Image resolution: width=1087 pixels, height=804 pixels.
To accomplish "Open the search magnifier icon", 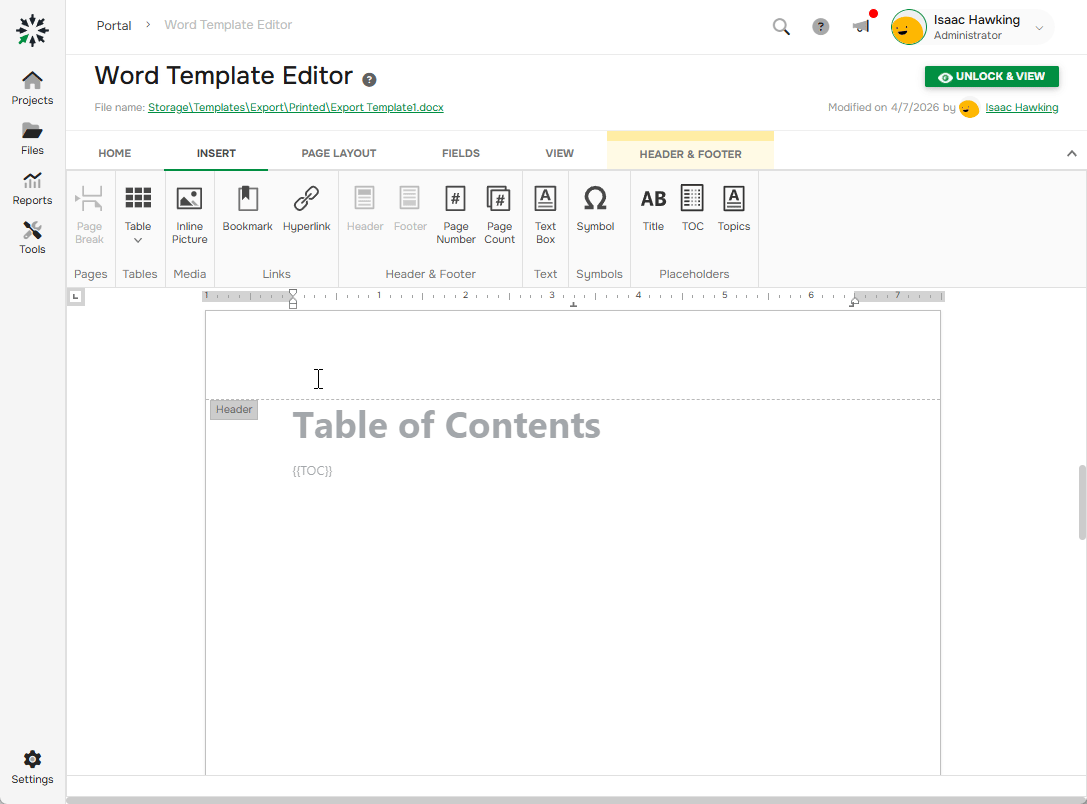I will 781,27.
